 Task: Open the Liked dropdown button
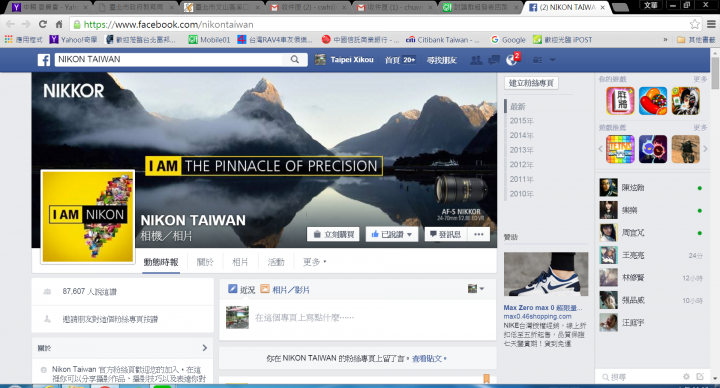tap(392, 234)
